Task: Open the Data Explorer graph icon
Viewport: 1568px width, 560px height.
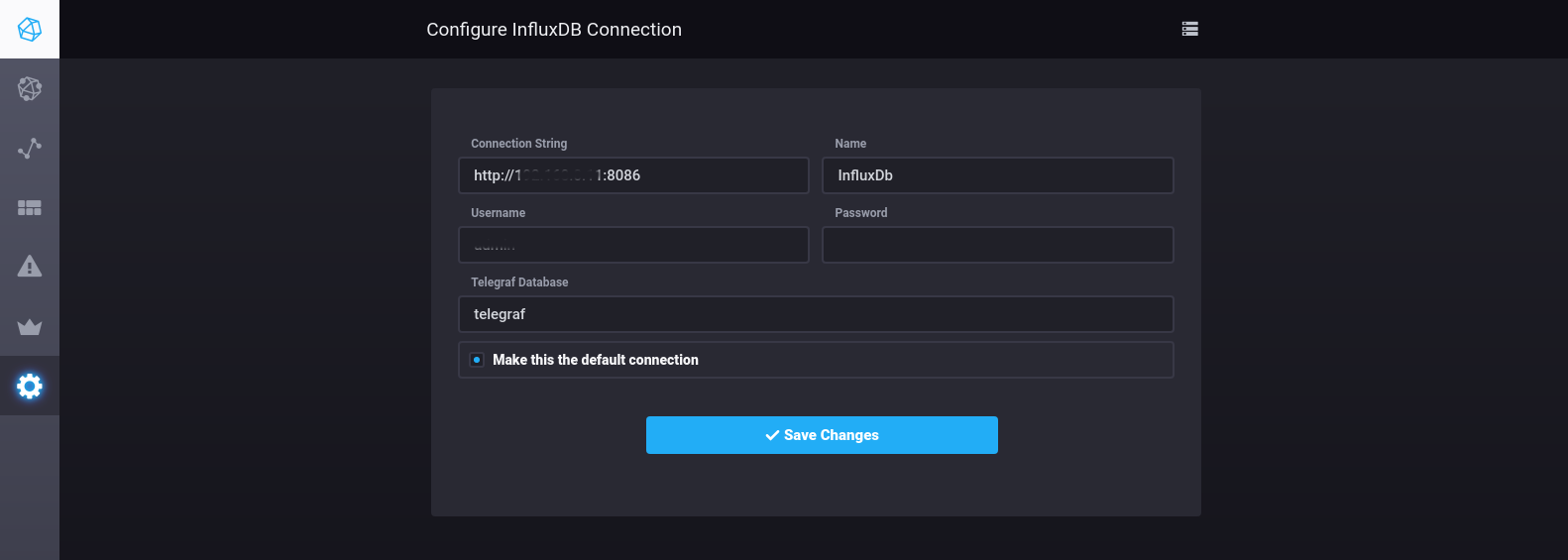Action: [x=30, y=149]
